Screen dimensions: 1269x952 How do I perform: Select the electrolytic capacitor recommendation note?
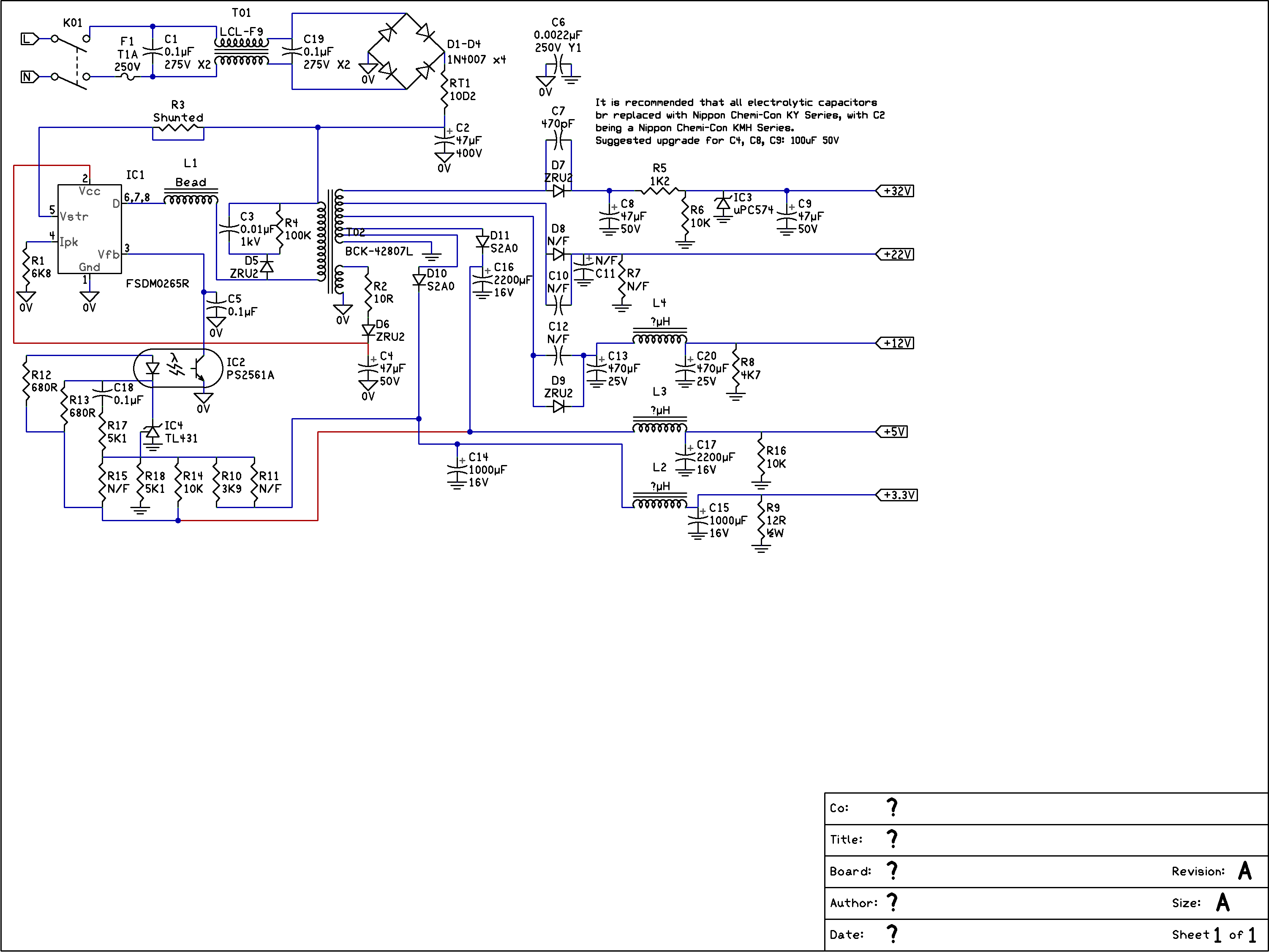tap(740, 122)
